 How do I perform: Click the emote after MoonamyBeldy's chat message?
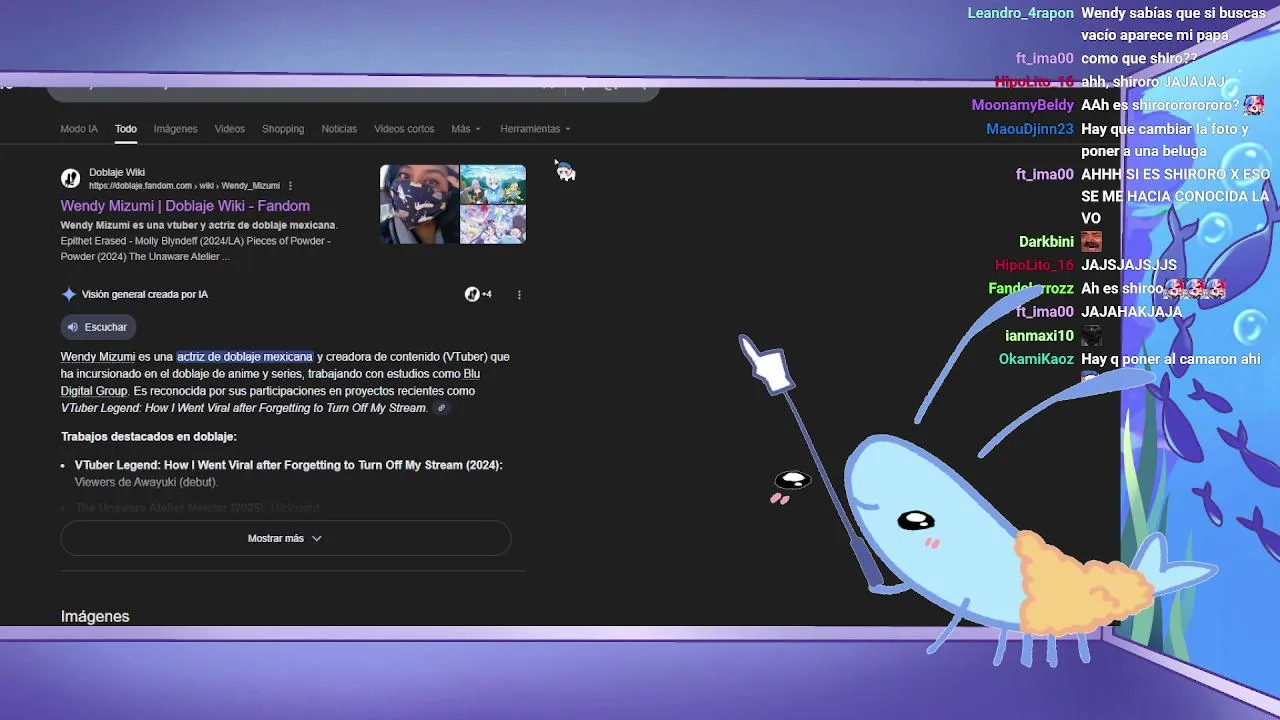(1254, 105)
